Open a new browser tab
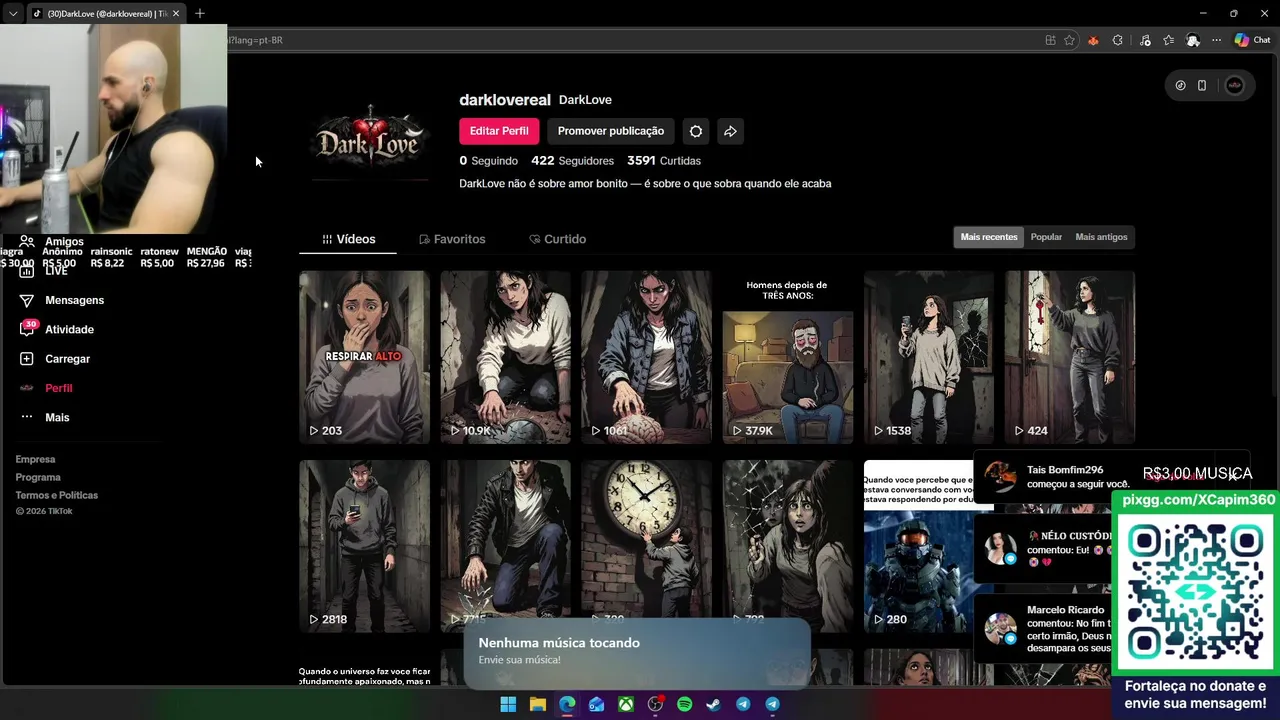The image size is (1280, 720). (200, 13)
